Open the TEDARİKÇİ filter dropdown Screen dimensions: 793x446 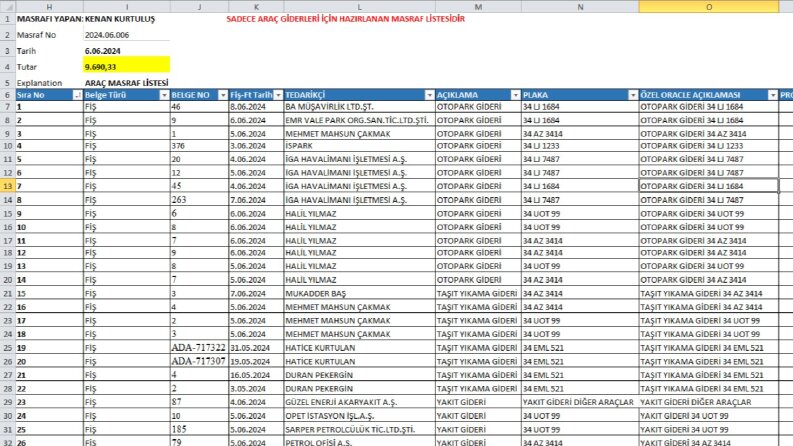coord(429,95)
